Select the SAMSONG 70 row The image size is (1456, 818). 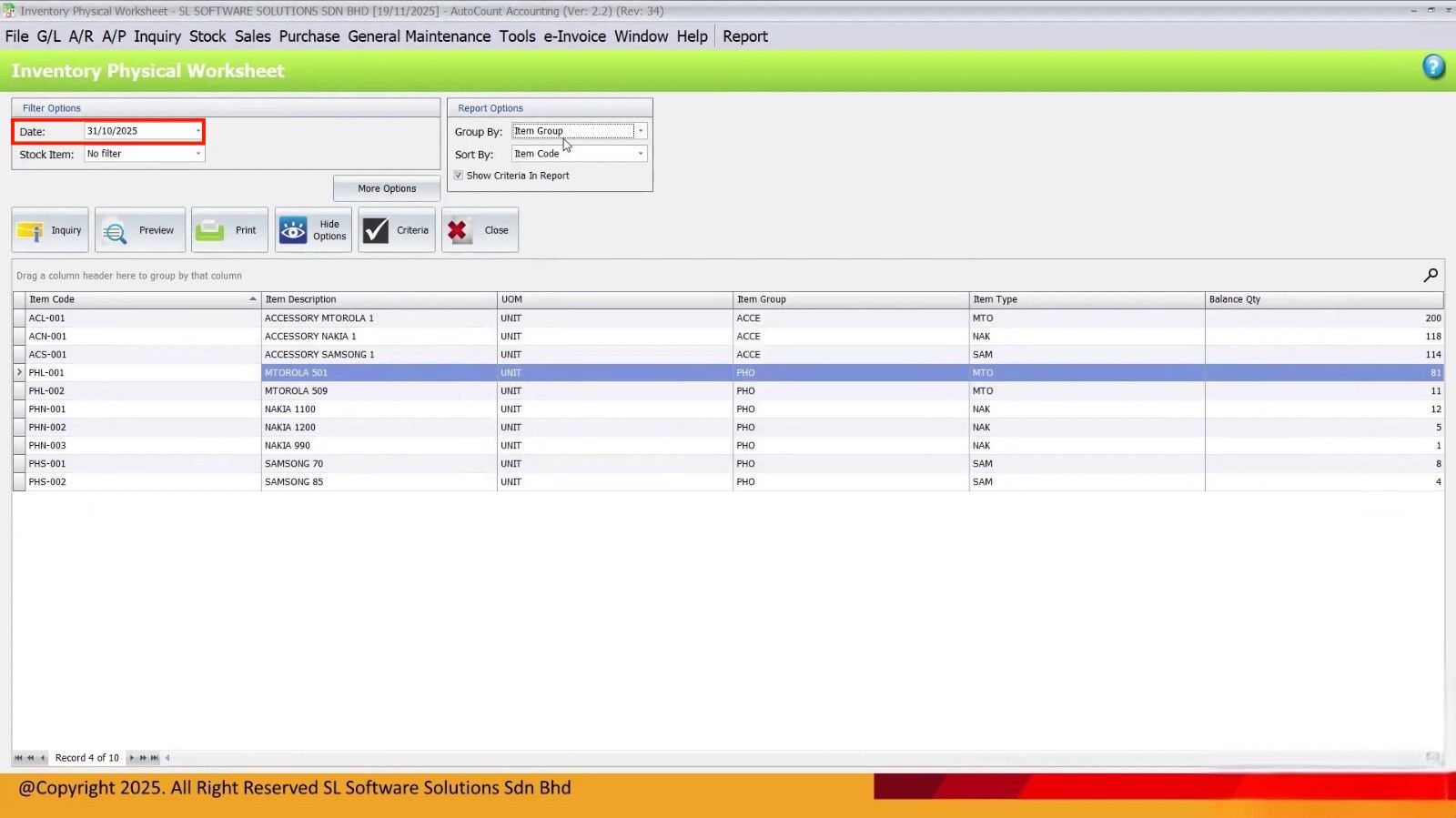293,464
